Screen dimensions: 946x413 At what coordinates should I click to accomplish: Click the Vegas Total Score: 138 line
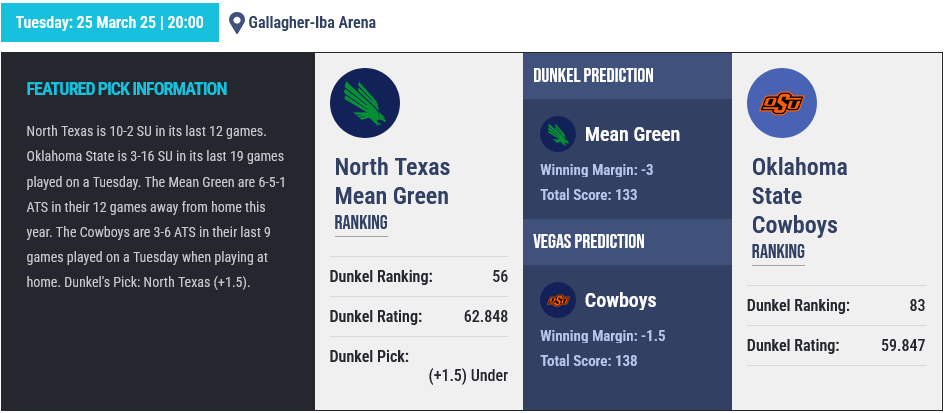588,361
